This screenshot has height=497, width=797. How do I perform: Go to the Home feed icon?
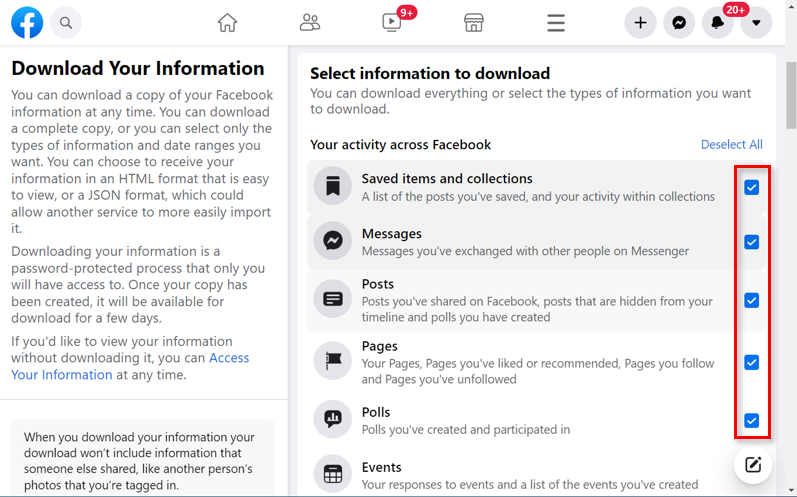227,23
